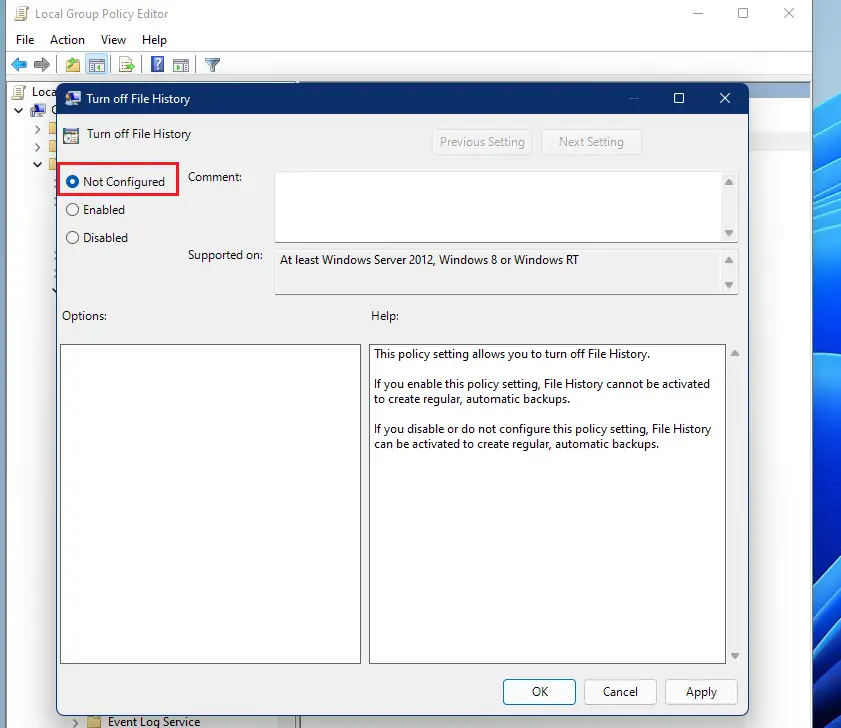This screenshot has height=728, width=841.
Task: Open the Help question mark toolbar icon
Action: pyautogui.click(x=157, y=64)
